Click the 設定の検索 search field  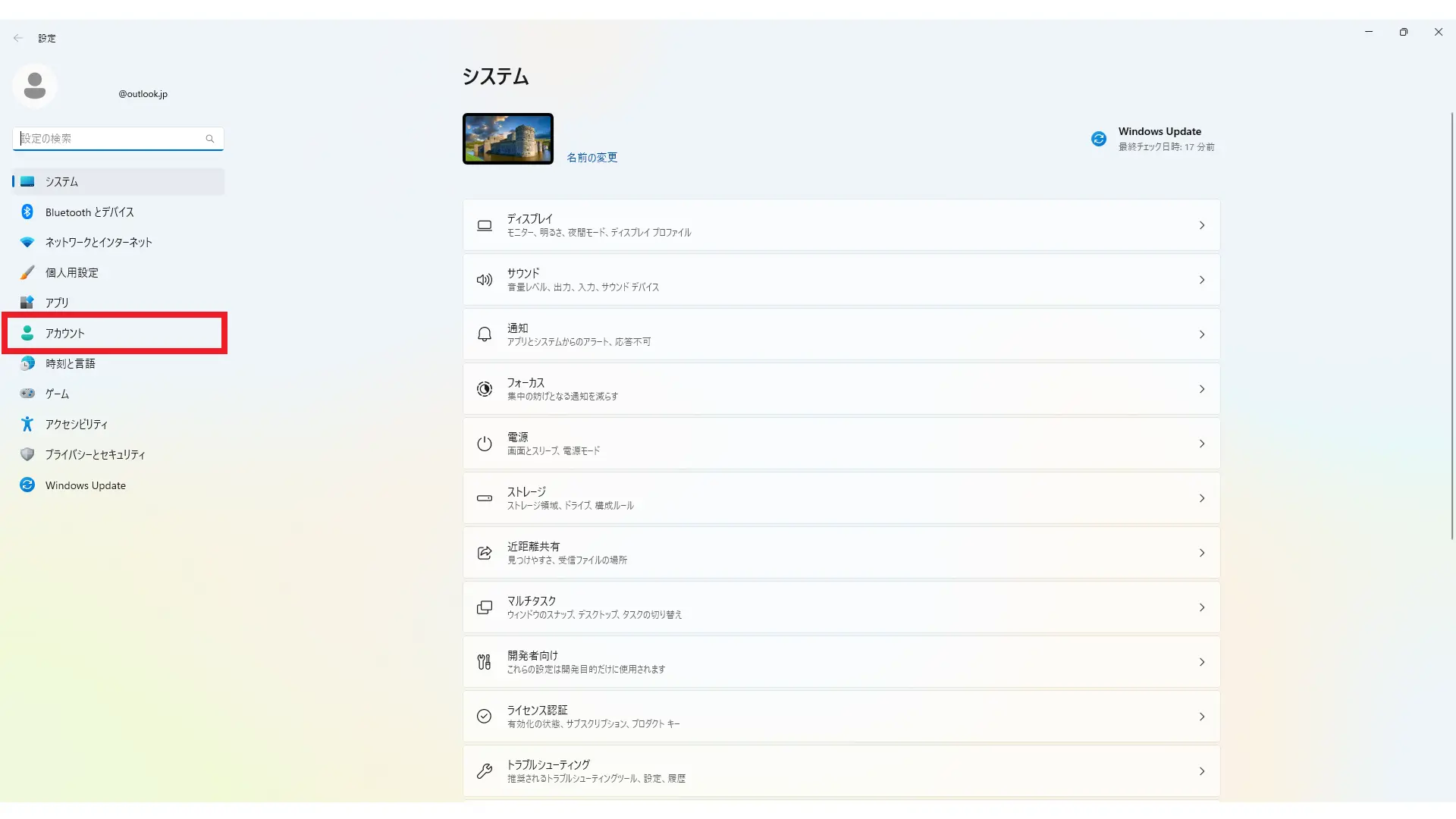point(118,139)
